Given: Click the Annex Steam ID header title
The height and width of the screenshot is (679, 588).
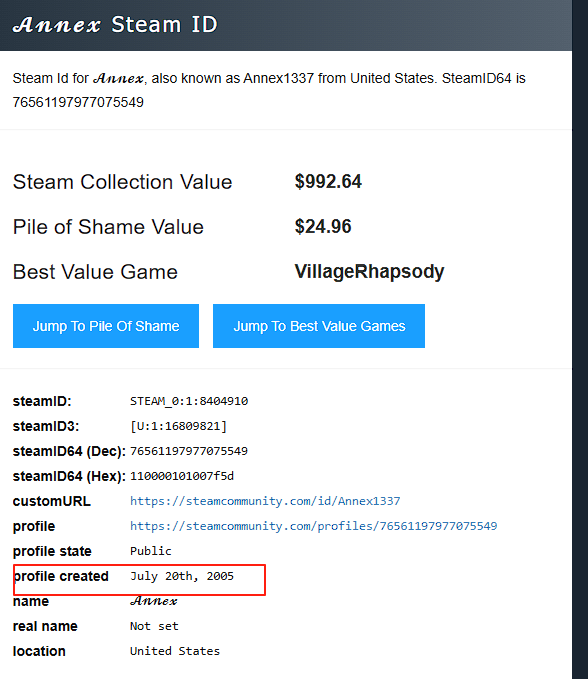Looking at the screenshot, I should pyautogui.click(x=115, y=24).
